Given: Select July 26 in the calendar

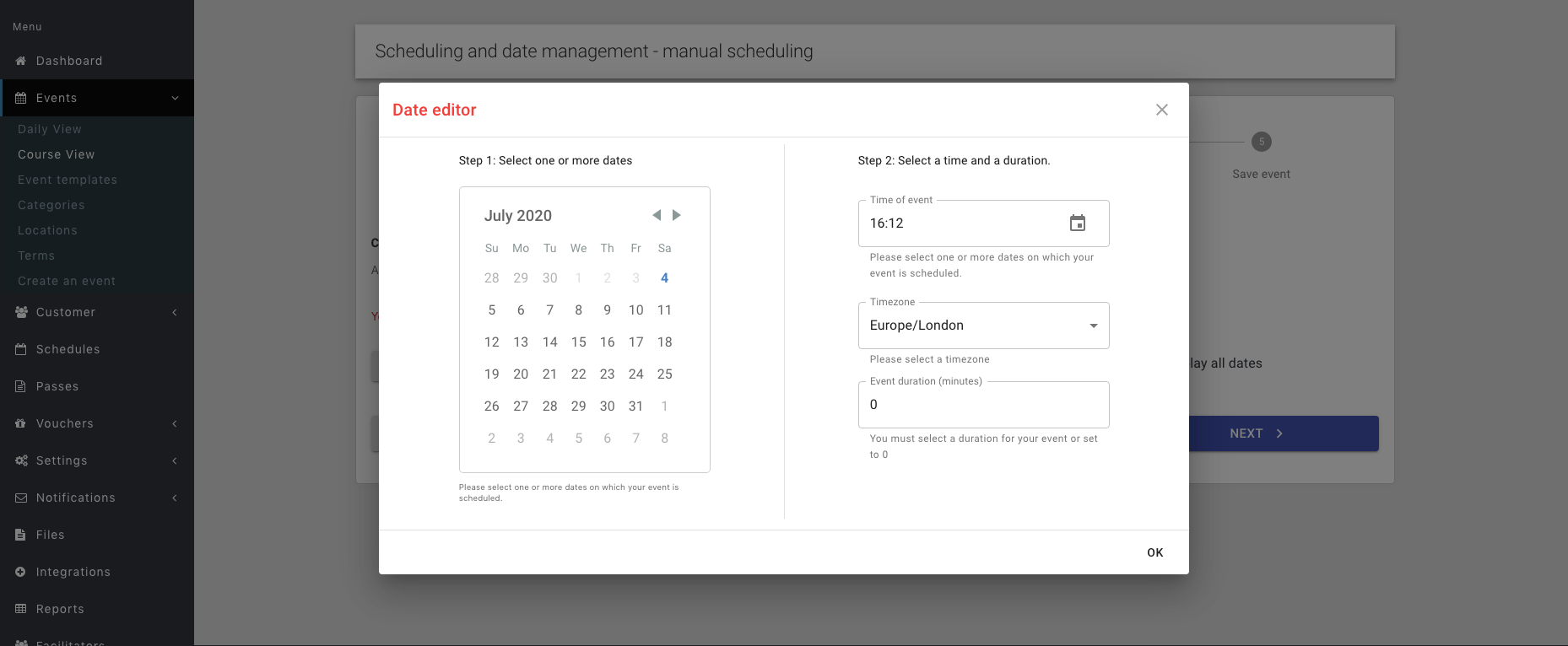Looking at the screenshot, I should point(492,406).
